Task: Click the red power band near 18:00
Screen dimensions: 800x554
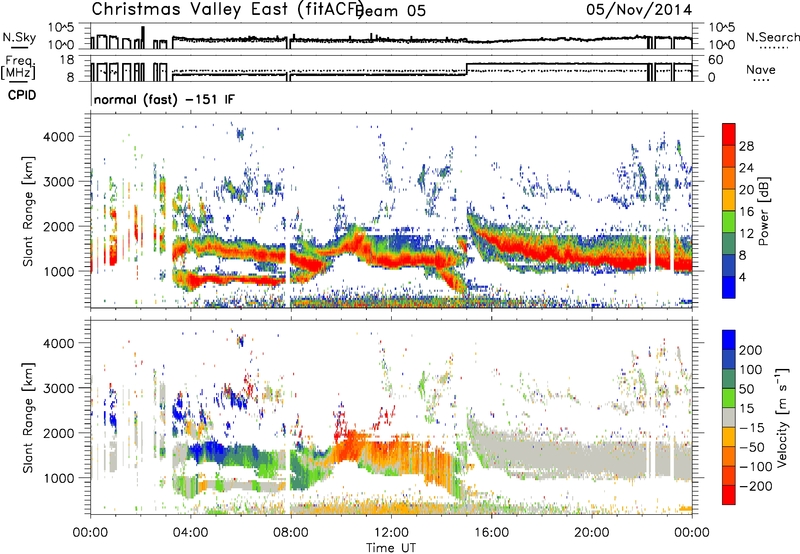Action: [541, 250]
